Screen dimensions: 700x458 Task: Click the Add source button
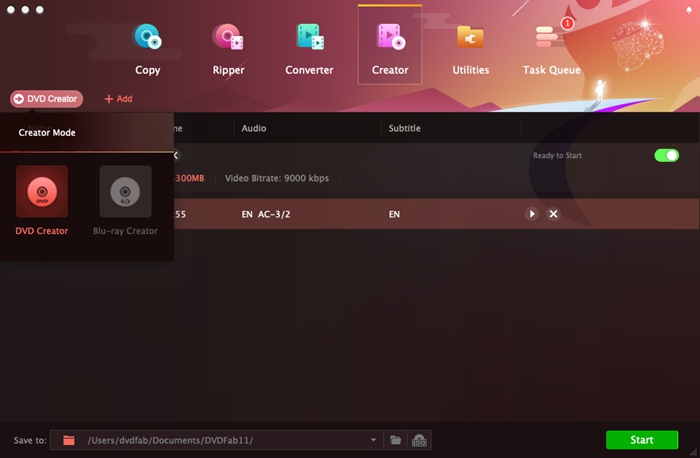(x=118, y=99)
